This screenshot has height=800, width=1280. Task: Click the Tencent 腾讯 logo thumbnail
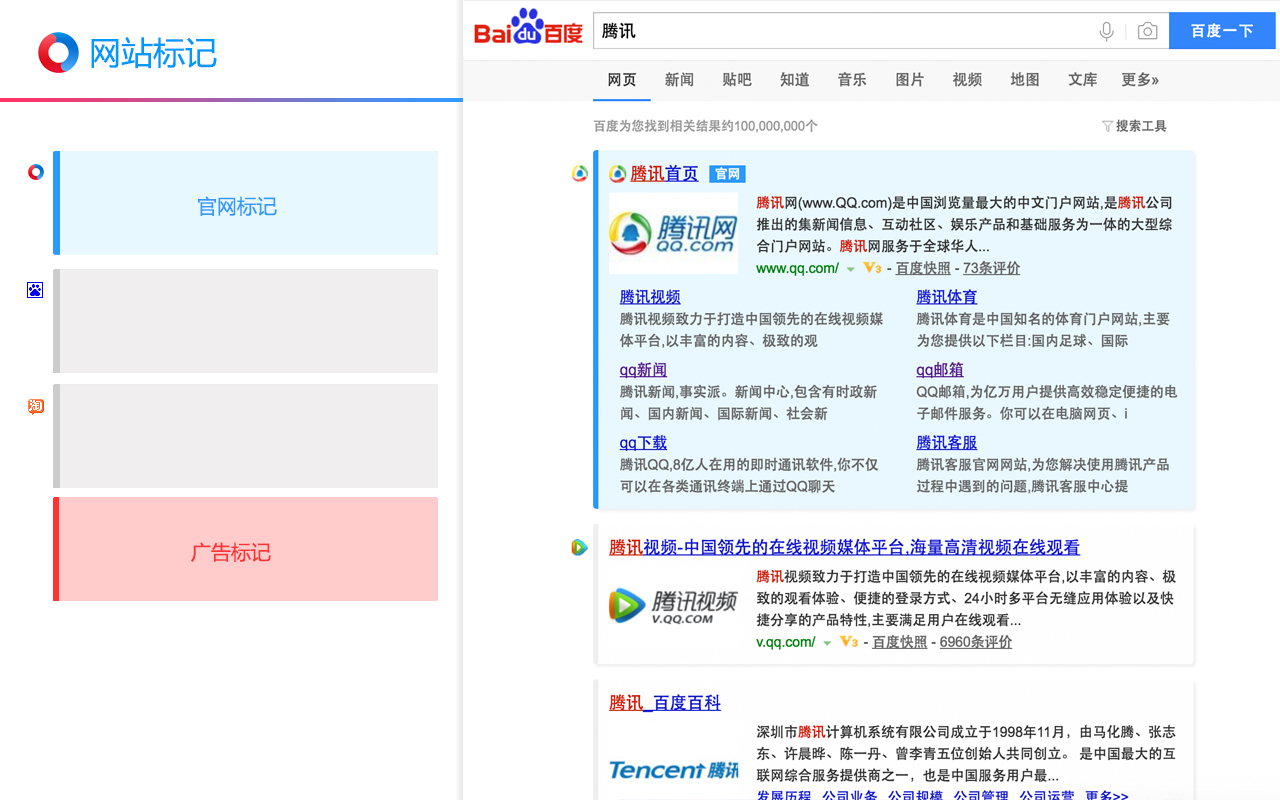[673, 770]
